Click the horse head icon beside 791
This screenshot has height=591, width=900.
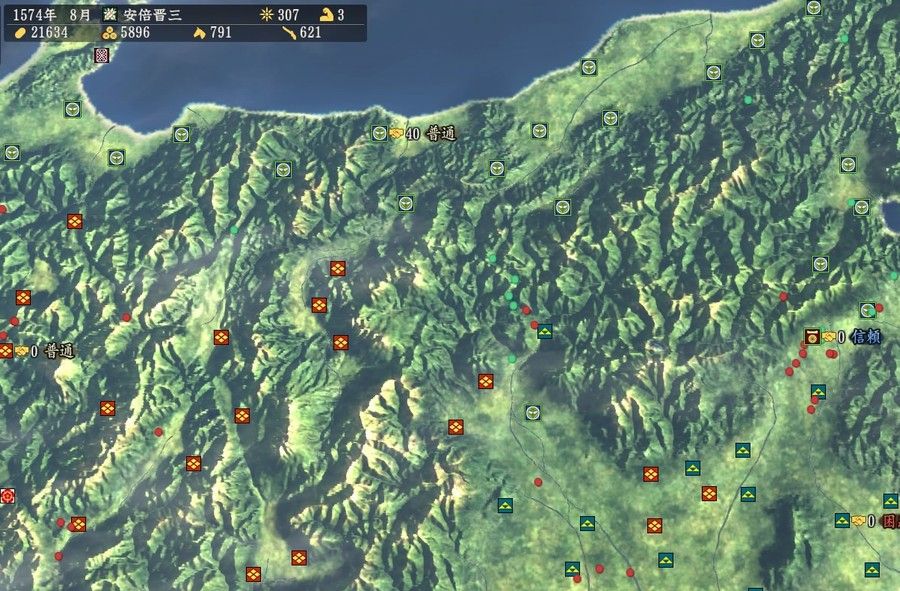[x=199, y=33]
